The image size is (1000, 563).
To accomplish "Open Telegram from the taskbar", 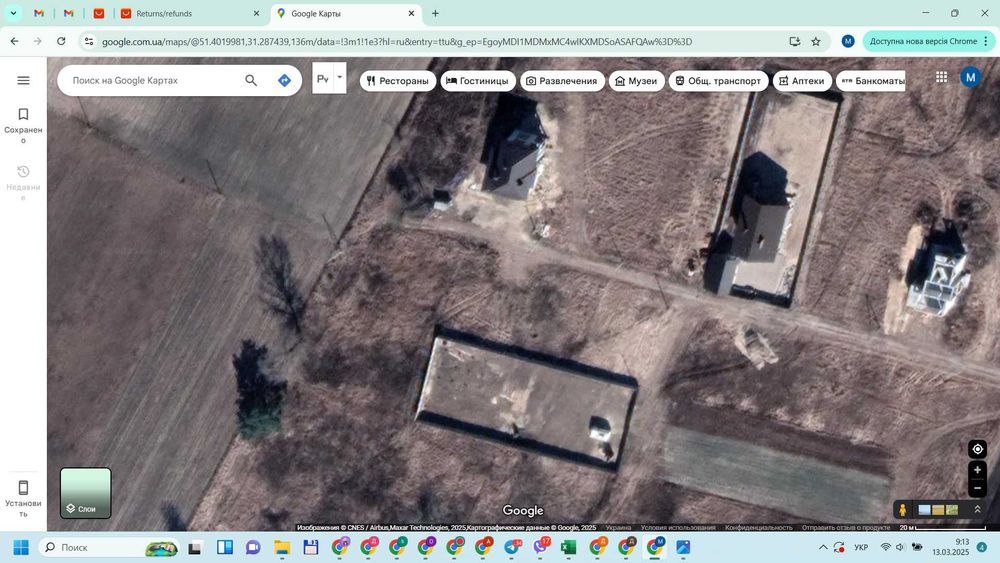I will 513,547.
